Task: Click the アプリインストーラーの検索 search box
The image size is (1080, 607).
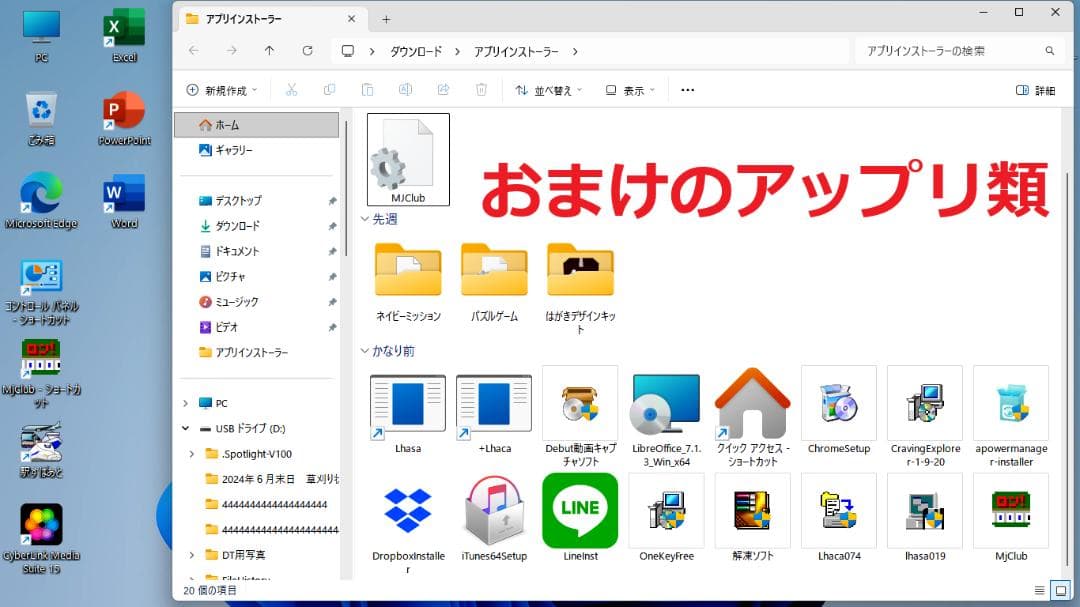Action: 950,50
